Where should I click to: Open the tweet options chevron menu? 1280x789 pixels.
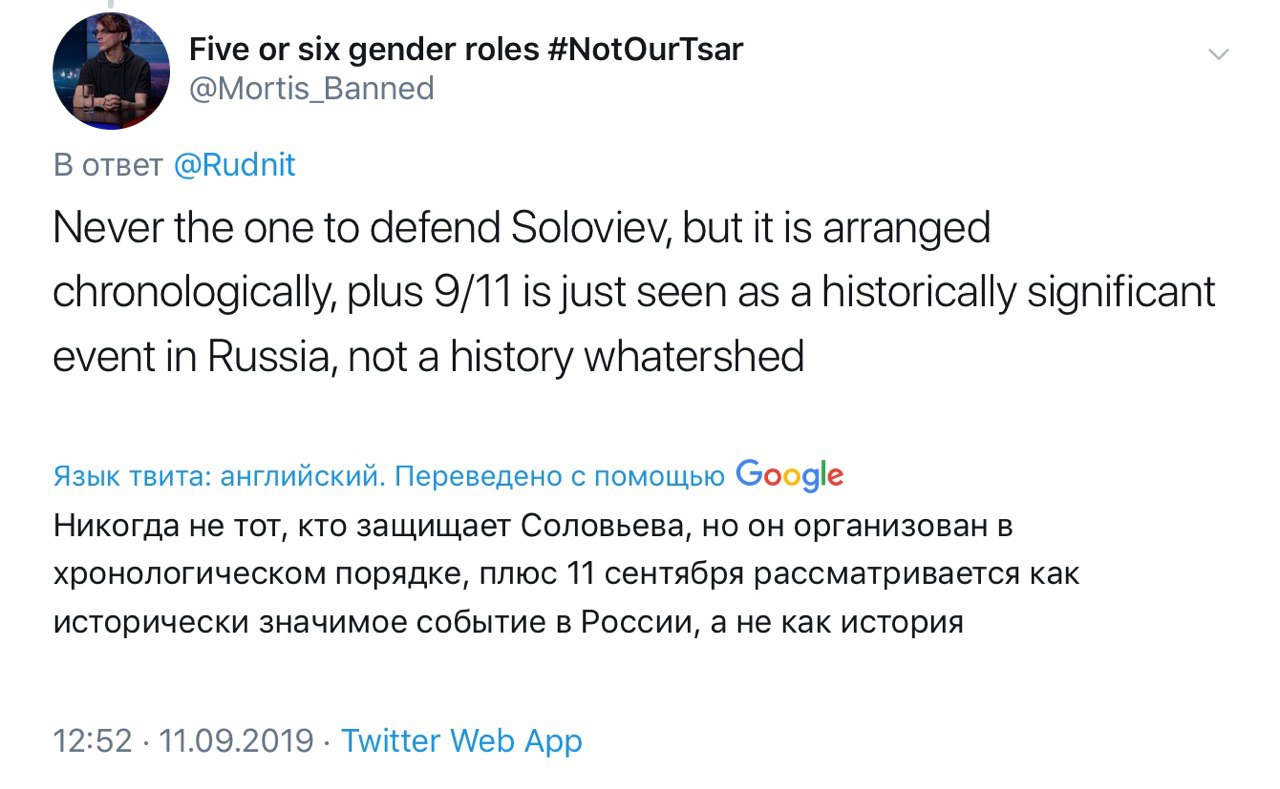[x=1218, y=55]
